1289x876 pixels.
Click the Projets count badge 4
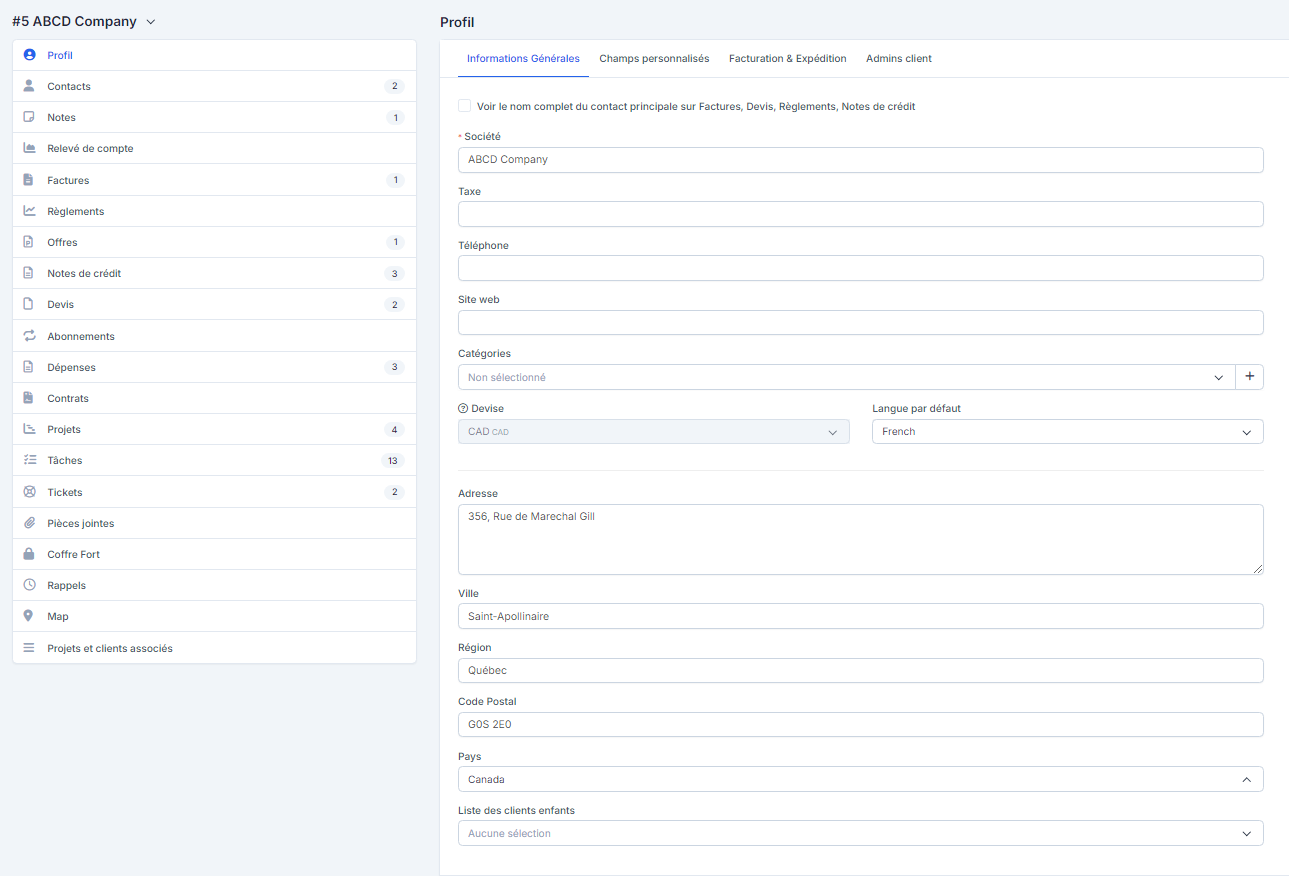pyautogui.click(x=395, y=430)
